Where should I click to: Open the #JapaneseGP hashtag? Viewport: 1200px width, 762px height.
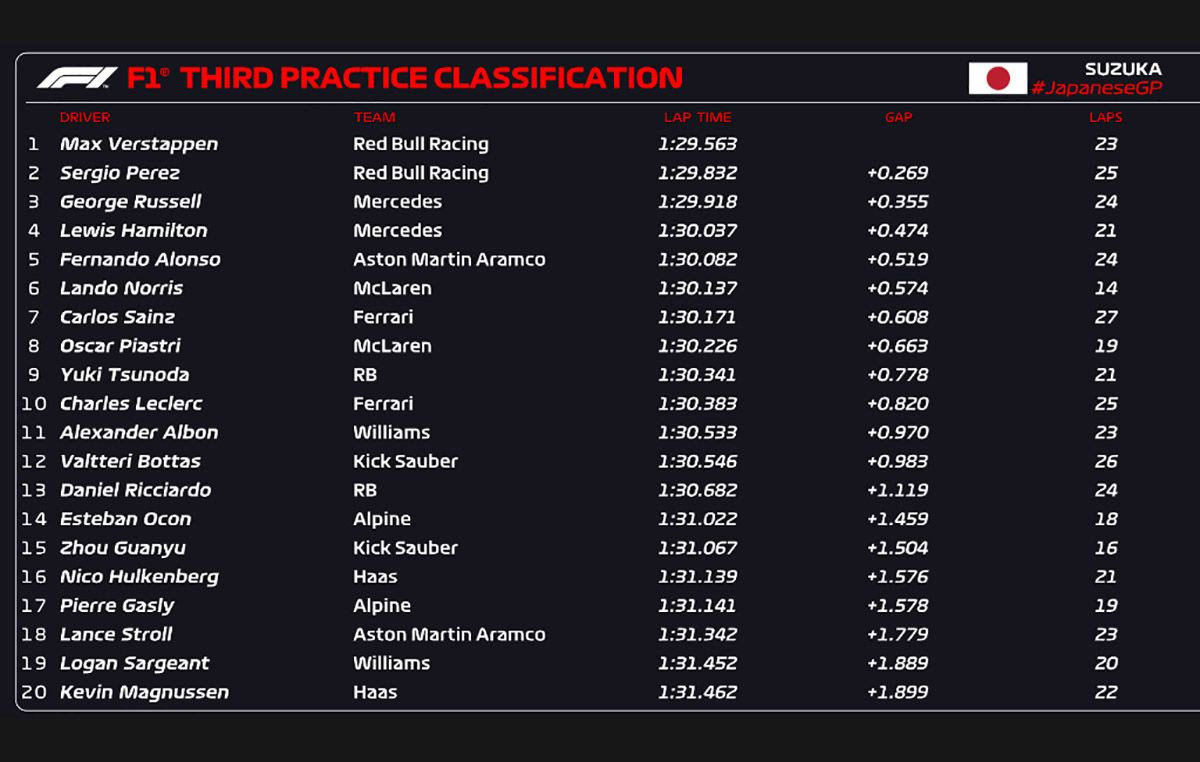[x=1097, y=88]
